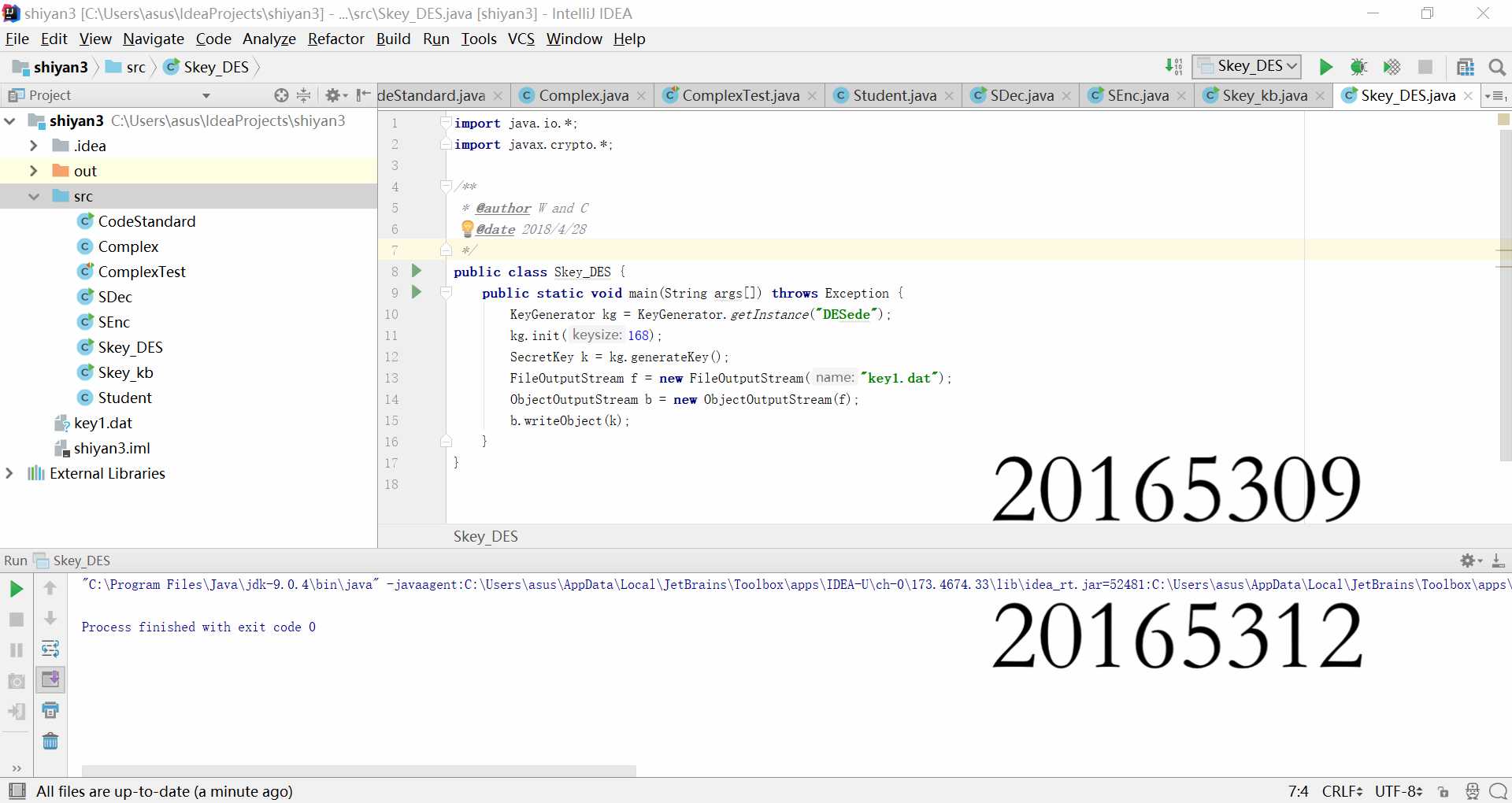Run main gutter arrow on line 9

(417, 292)
